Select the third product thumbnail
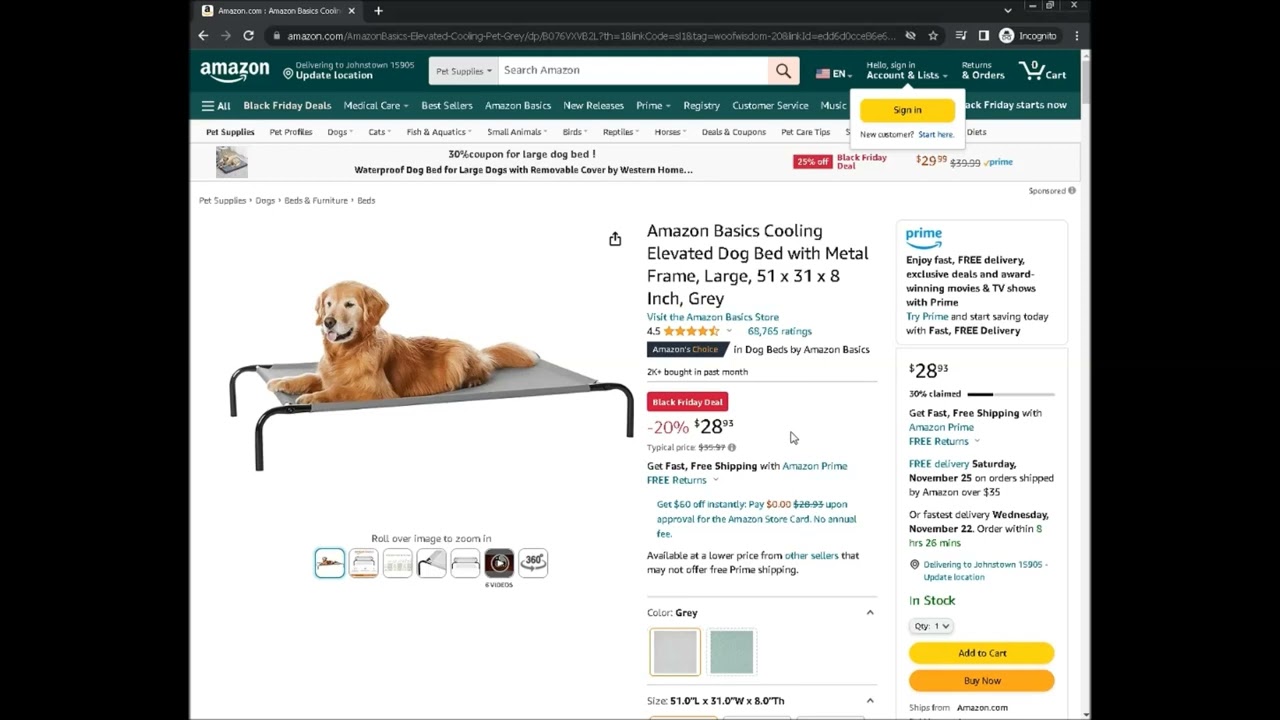This screenshot has height=720, width=1280. tap(397, 562)
